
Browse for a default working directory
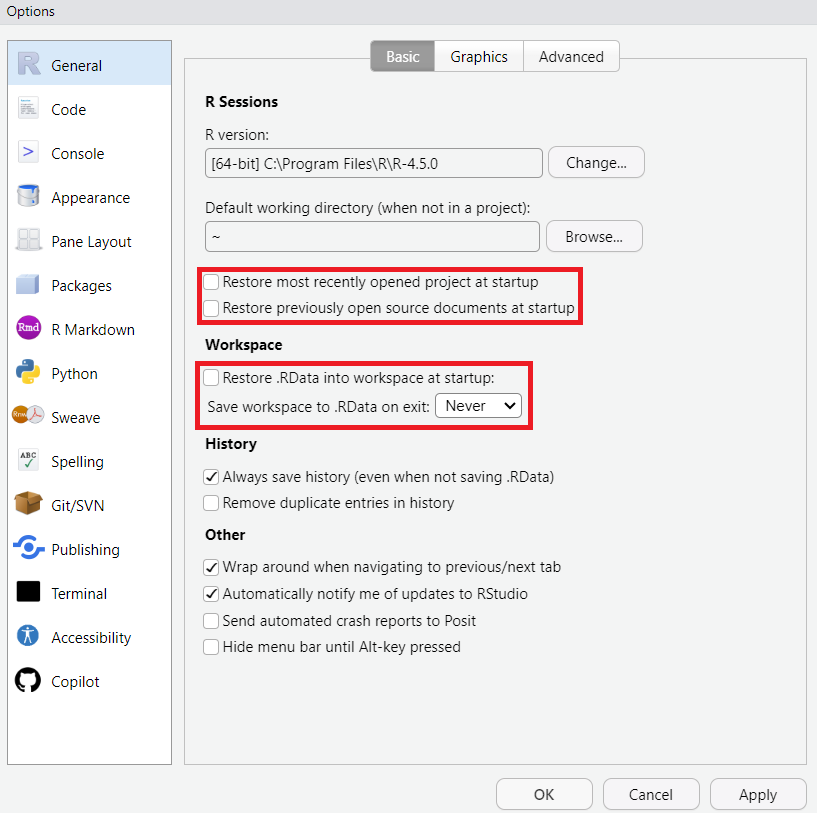(594, 236)
